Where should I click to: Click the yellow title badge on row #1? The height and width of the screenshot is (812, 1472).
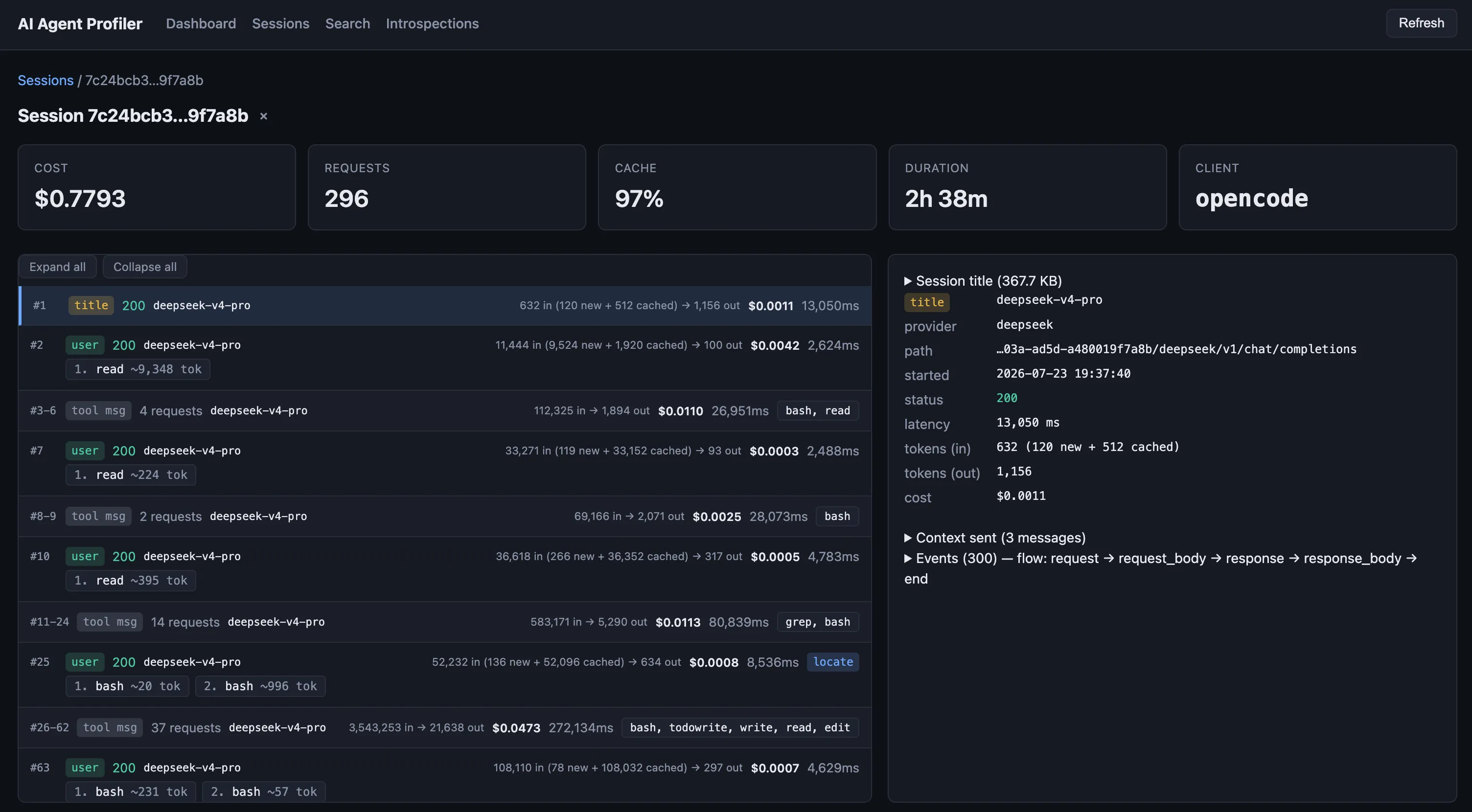(91, 306)
